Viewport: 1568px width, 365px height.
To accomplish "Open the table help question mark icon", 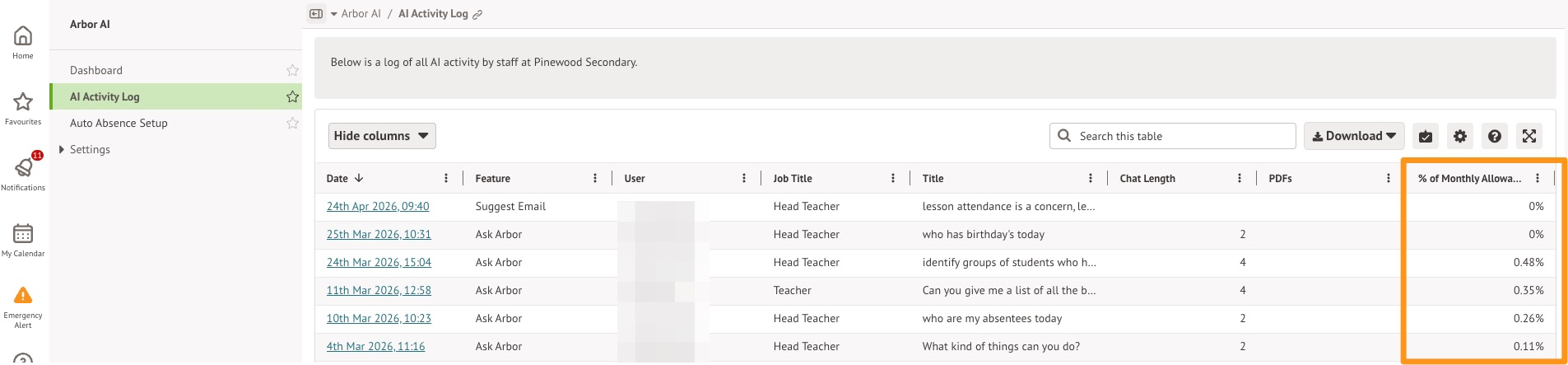I will pos(1494,136).
